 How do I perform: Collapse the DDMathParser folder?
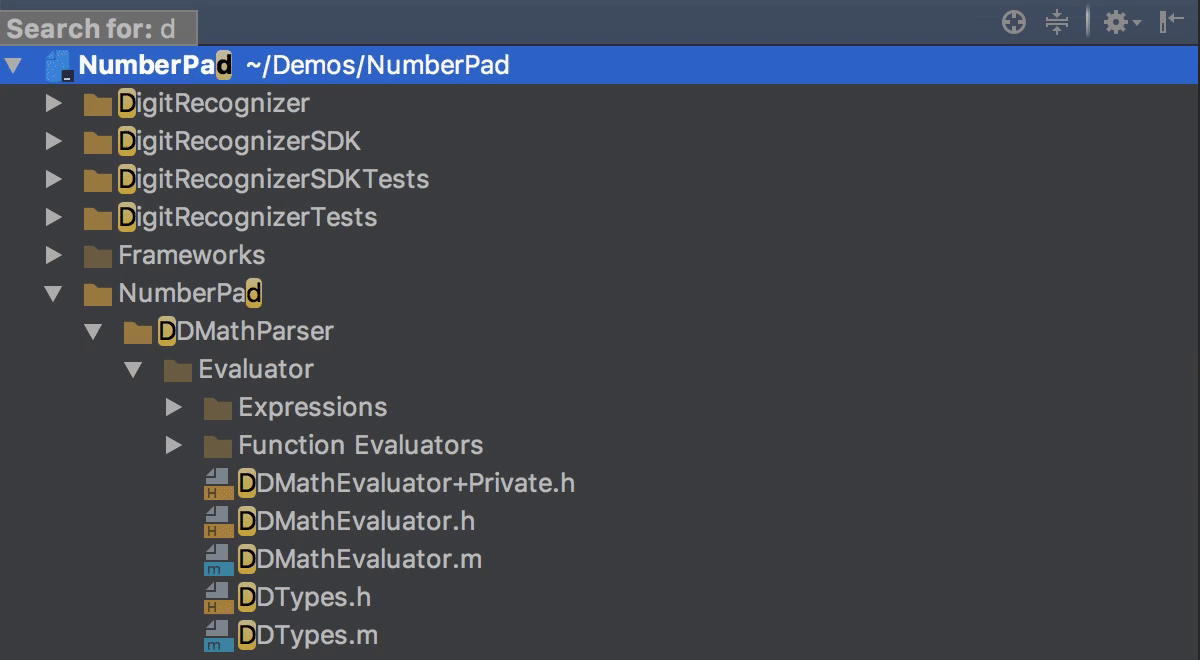(x=93, y=332)
